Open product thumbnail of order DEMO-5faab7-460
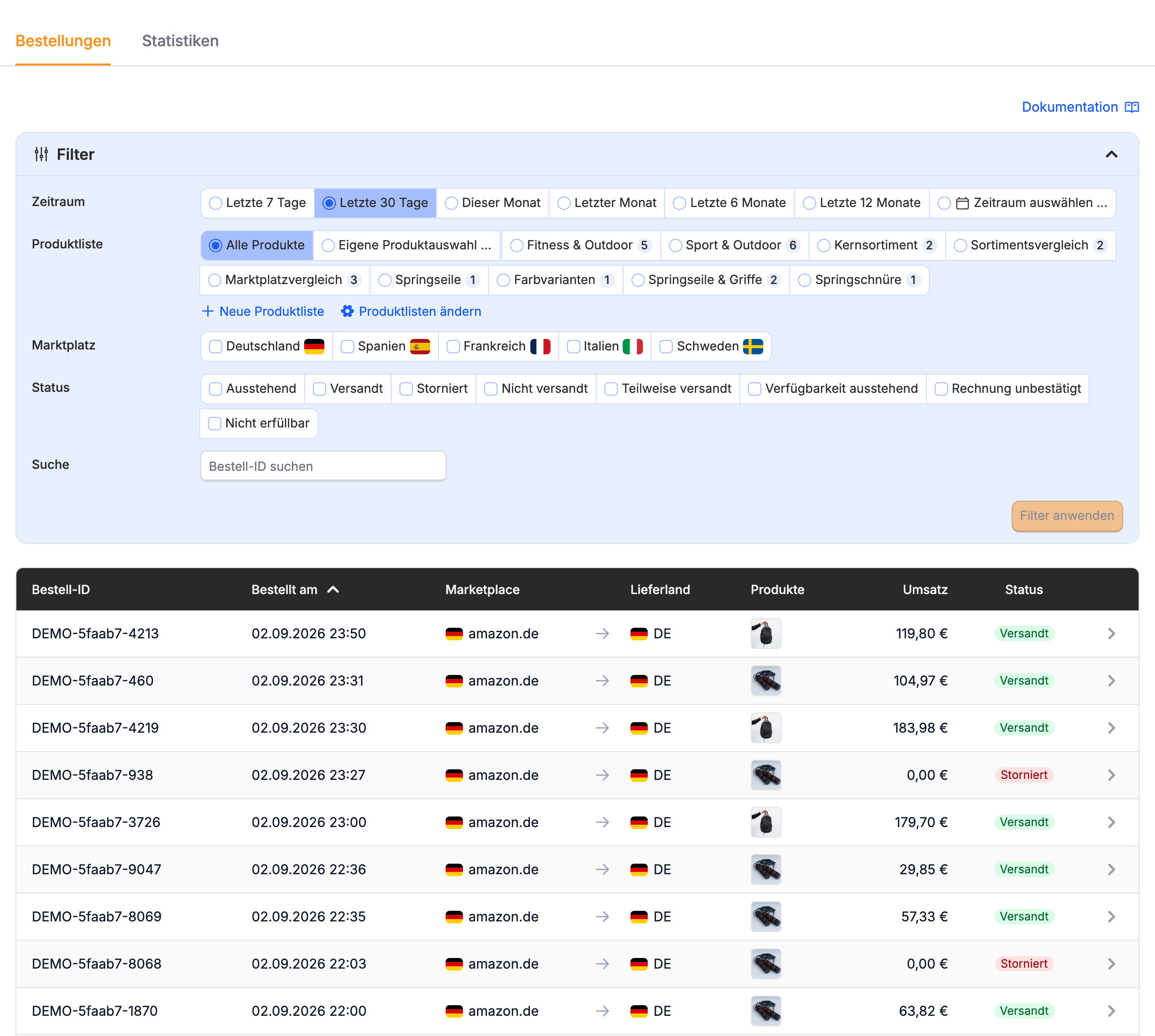1155x1036 pixels. coord(766,681)
